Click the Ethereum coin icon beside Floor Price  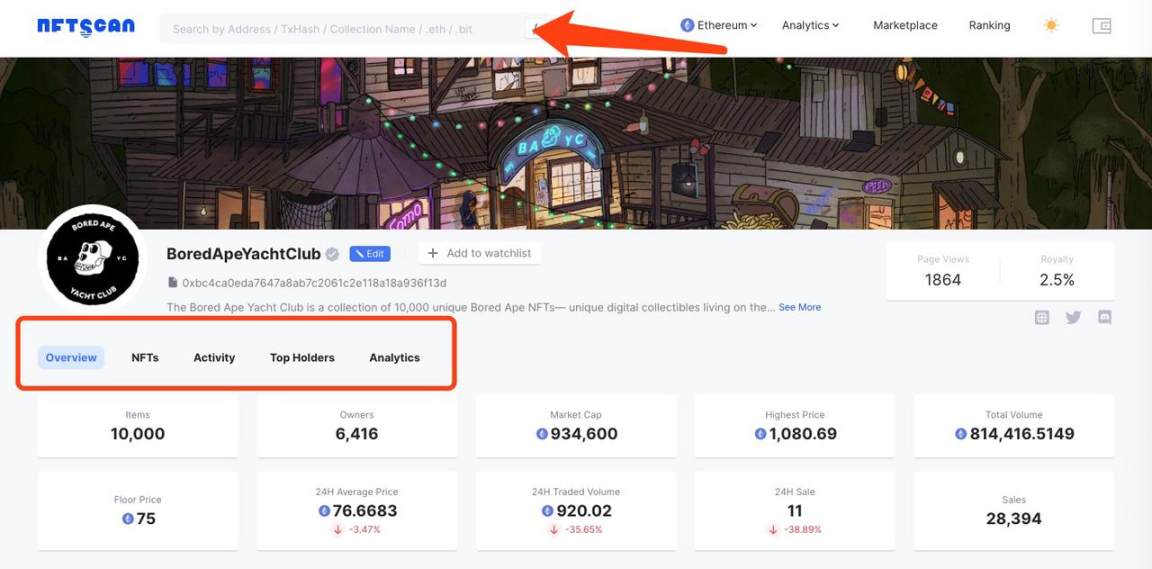[x=128, y=518]
